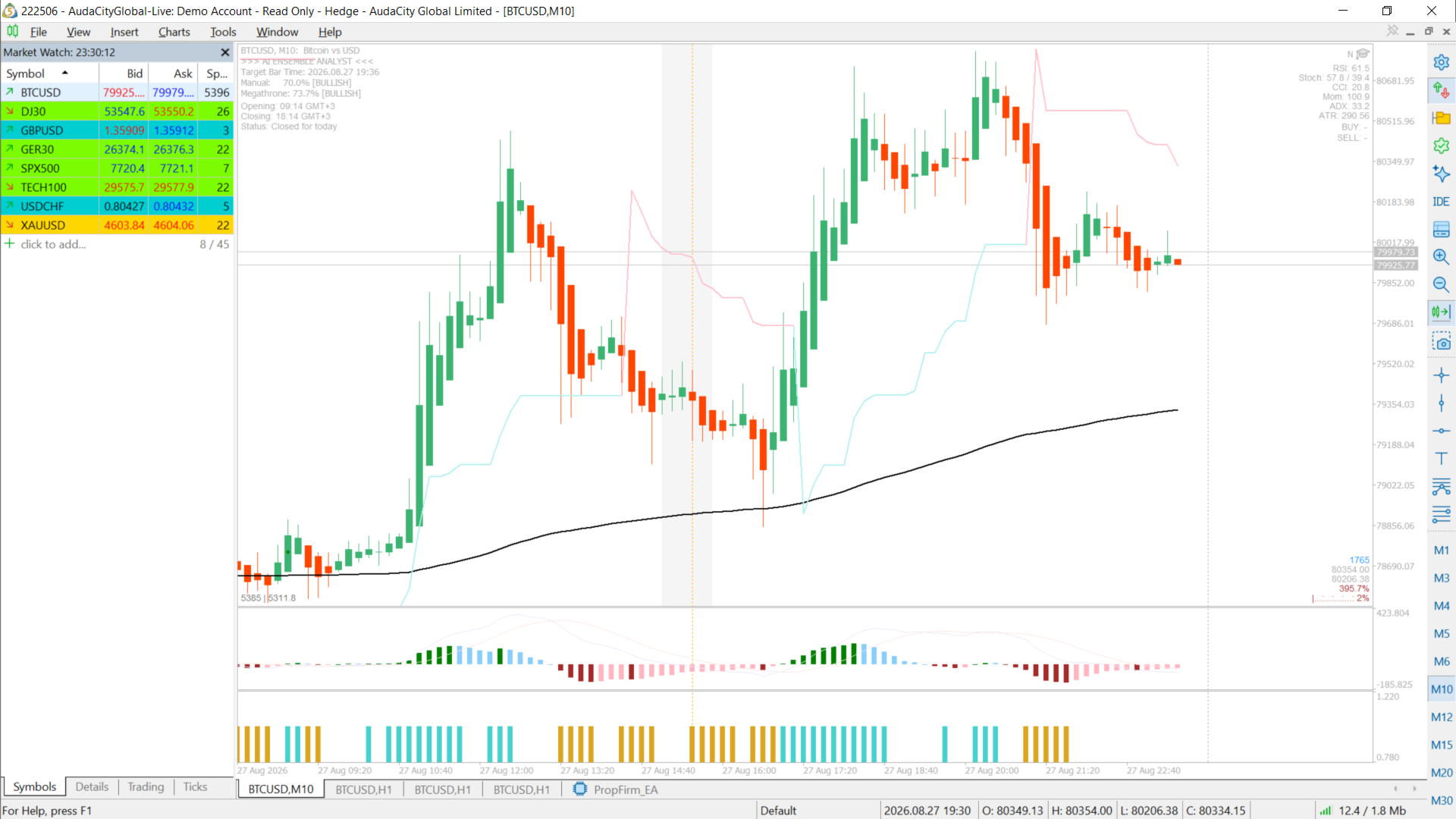
Task: Open the Charts menu
Action: click(x=174, y=32)
